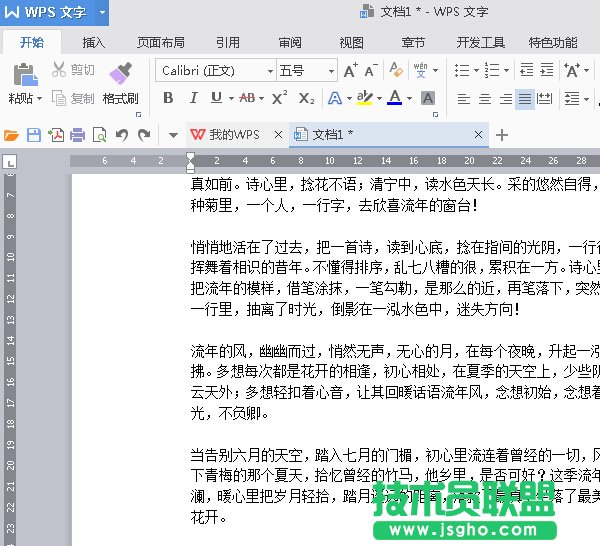Export document to PDF icon
Screen dimensions: 600x546
coord(56,135)
